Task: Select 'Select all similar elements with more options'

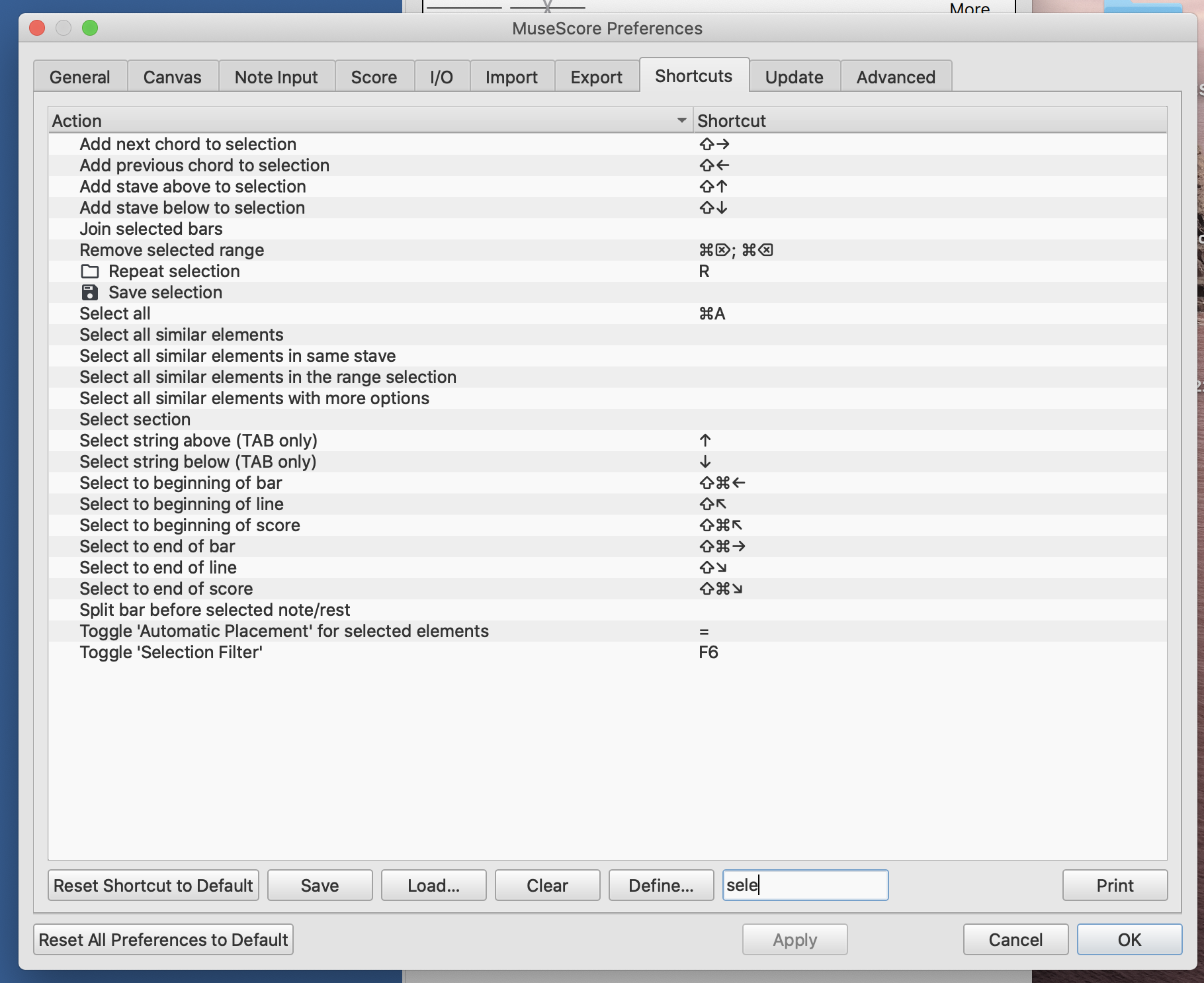Action: 607,398
